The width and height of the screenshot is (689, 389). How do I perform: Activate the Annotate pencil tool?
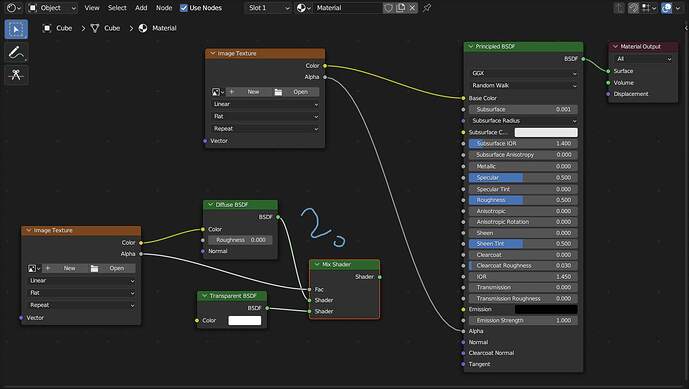[16, 53]
